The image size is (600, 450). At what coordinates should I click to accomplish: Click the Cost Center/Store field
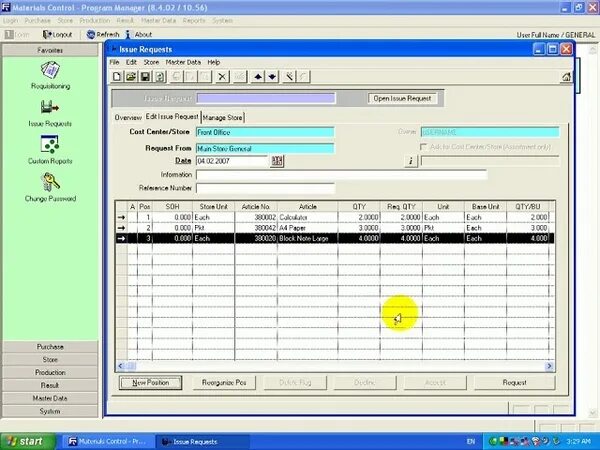tap(265, 132)
